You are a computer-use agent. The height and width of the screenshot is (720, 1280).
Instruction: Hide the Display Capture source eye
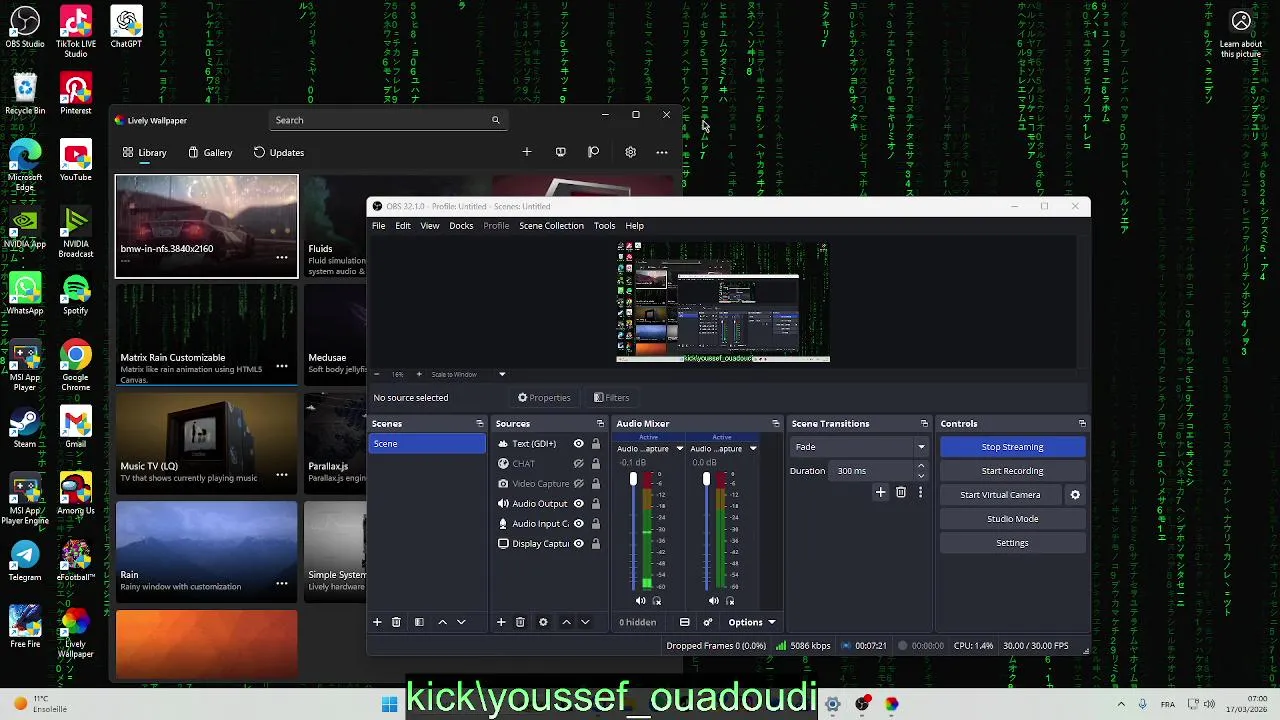click(578, 544)
